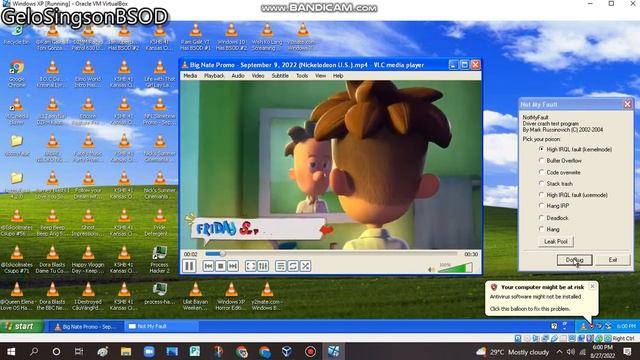640x360 pixels.
Task: Select Dora Blasts Dame Tu Co... icon
Action: [52, 260]
